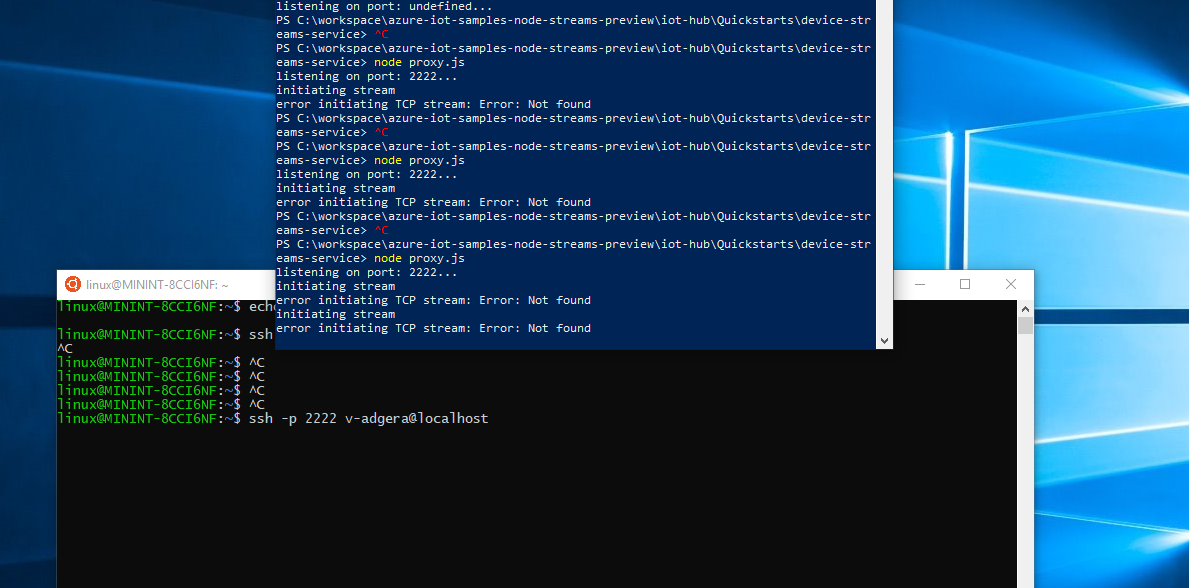Maximize the linux@MININT-8CCI6NF terminal window

[964, 284]
